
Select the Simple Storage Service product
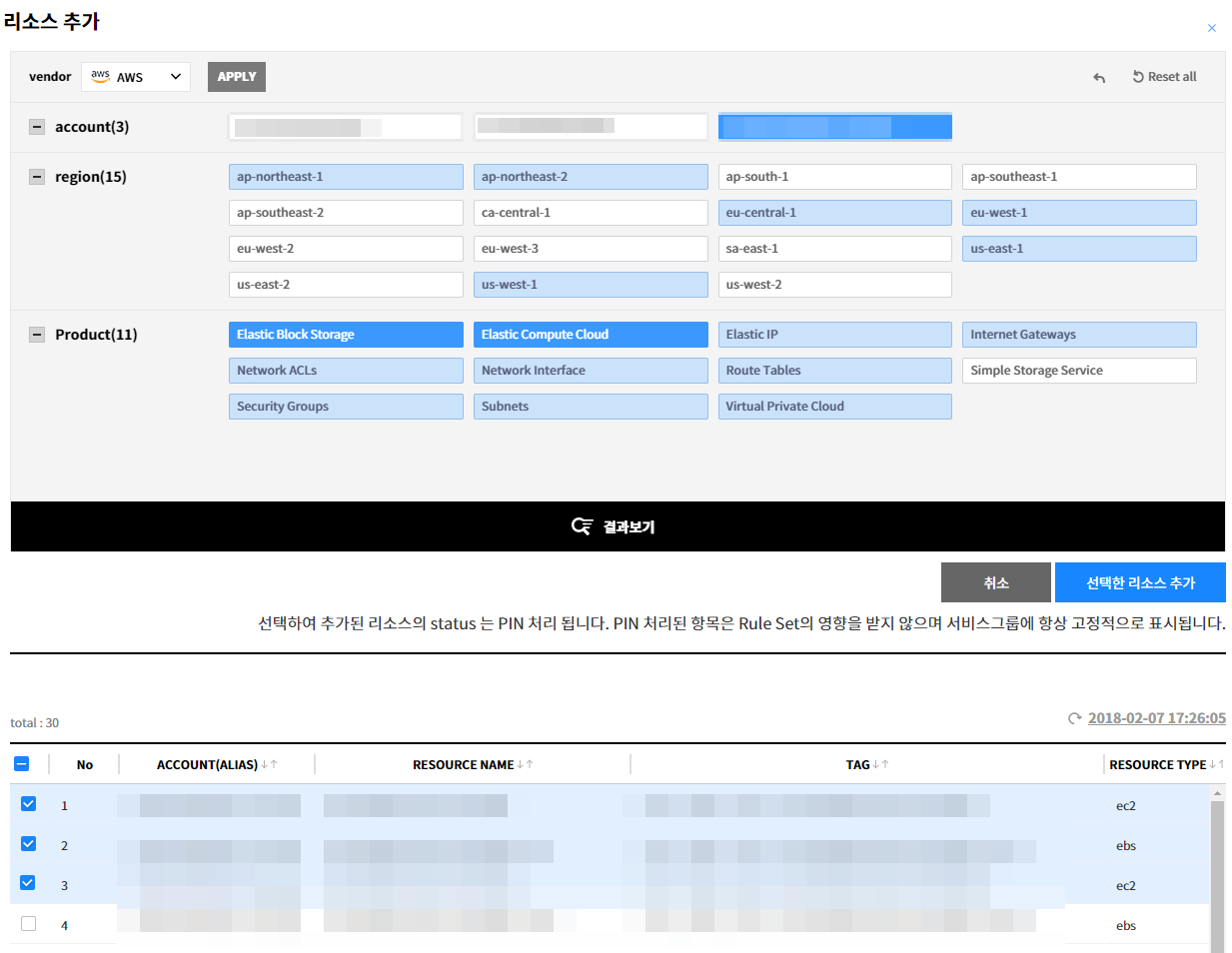(x=1078, y=371)
